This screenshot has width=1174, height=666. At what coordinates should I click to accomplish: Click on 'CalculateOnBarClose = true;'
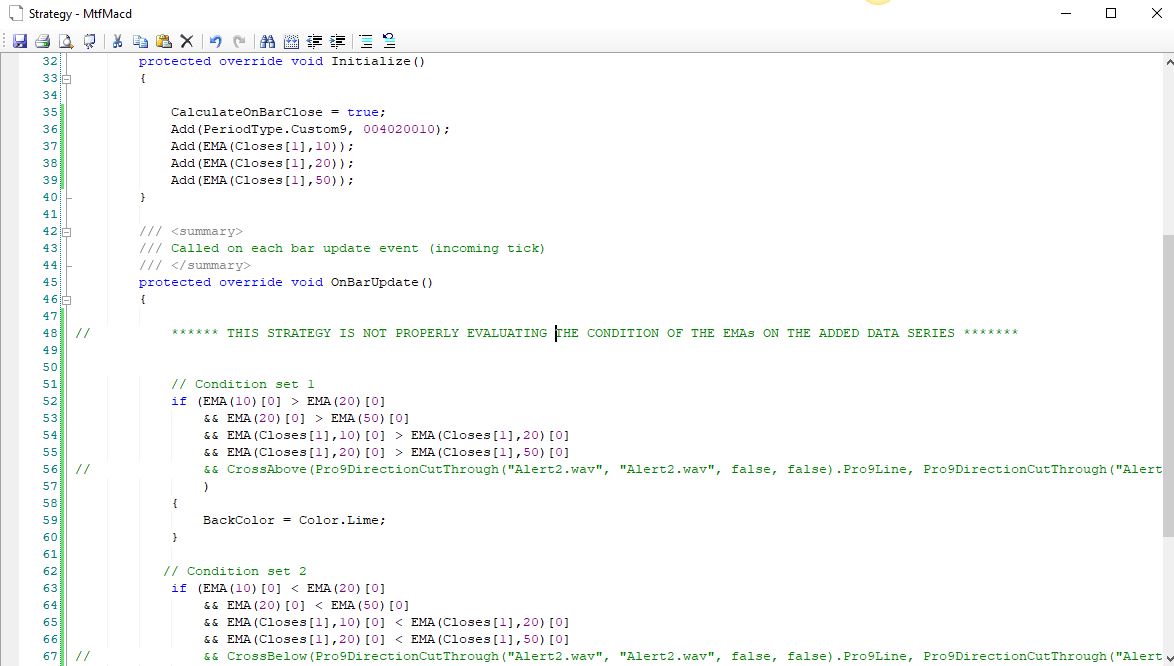(278, 112)
